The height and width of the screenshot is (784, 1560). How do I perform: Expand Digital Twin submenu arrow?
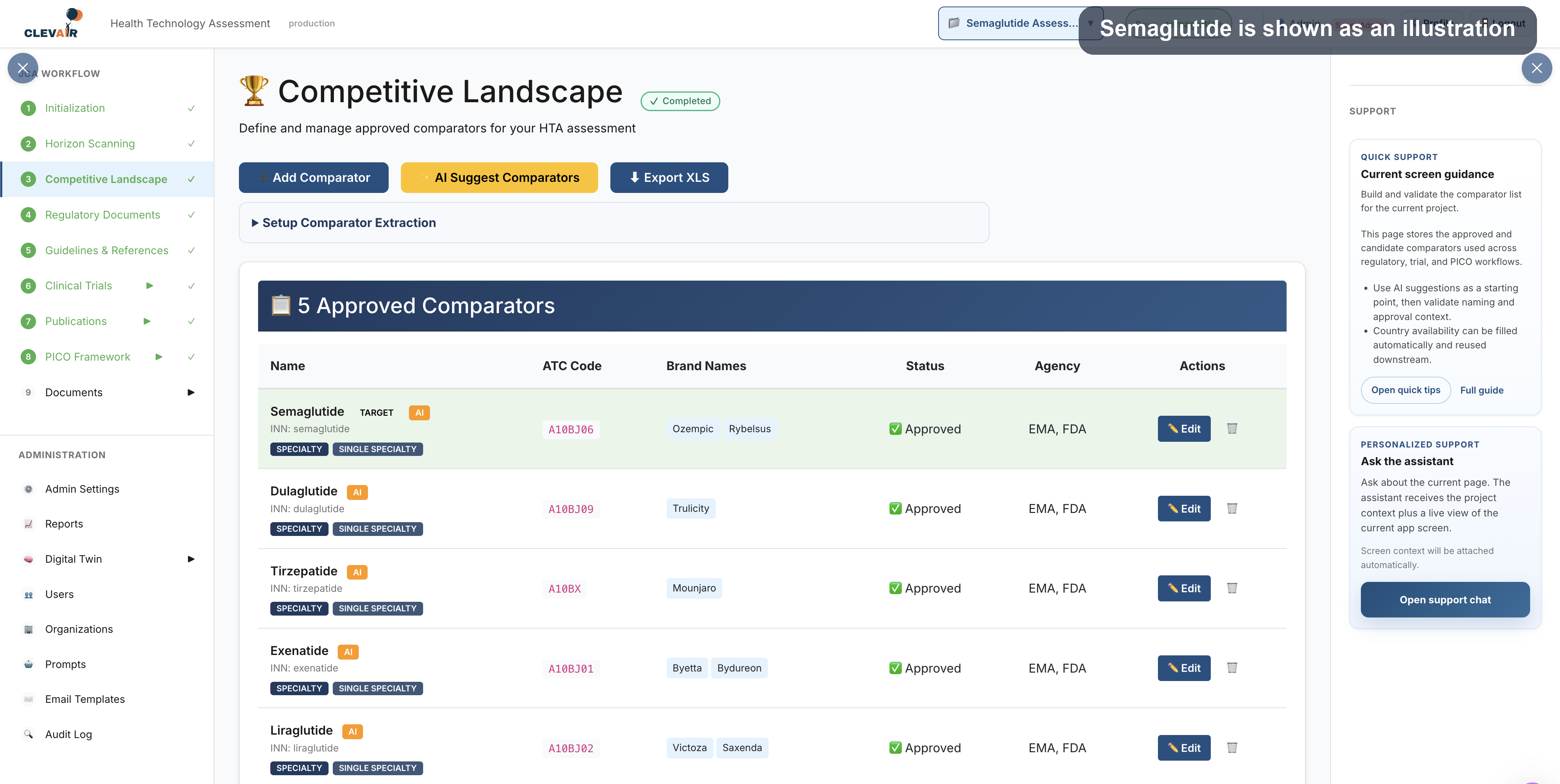click(x=191, y=559)
